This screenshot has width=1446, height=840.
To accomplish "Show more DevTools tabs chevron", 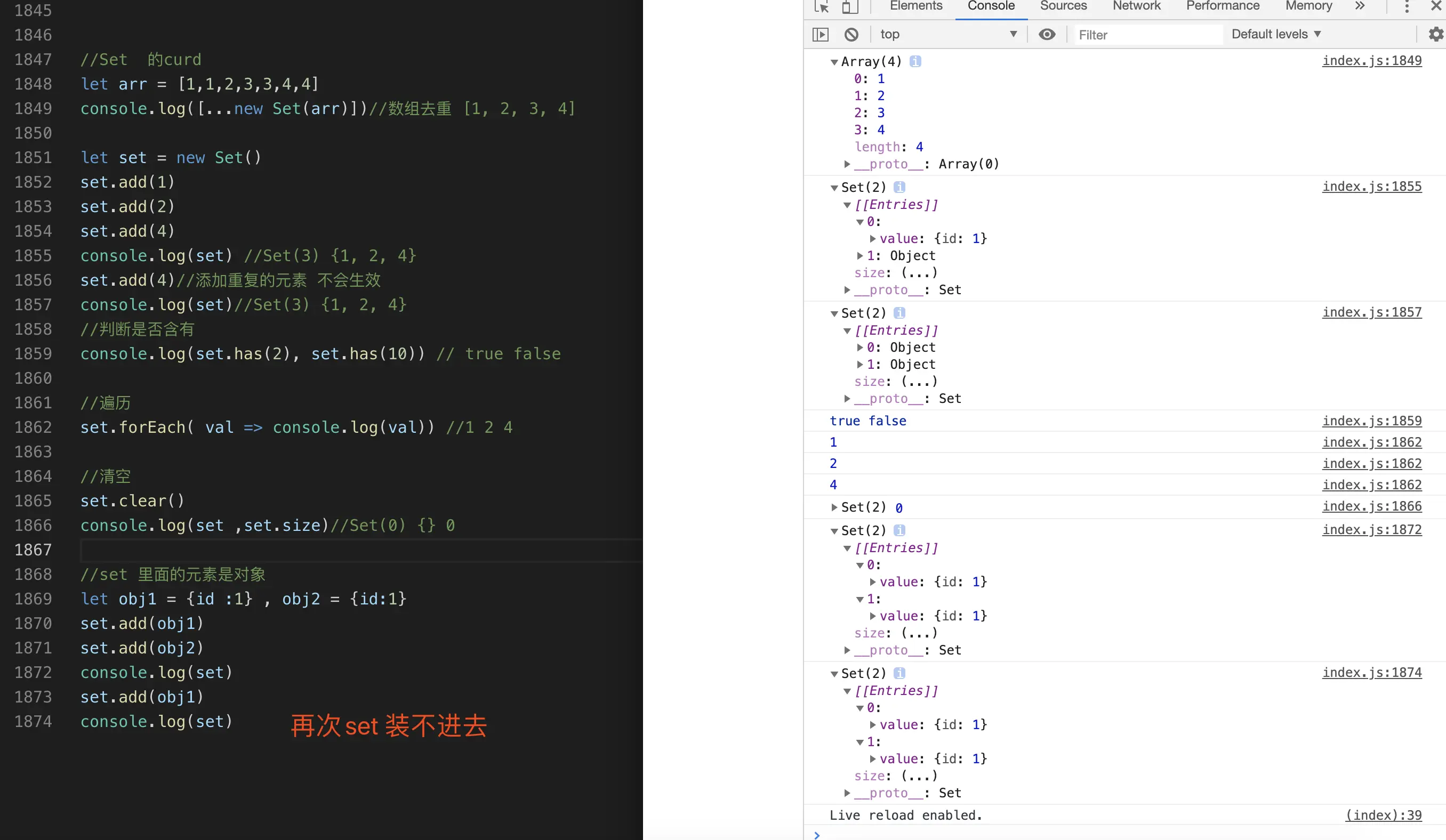I will pyautogui.click(x=1359, y=6).
